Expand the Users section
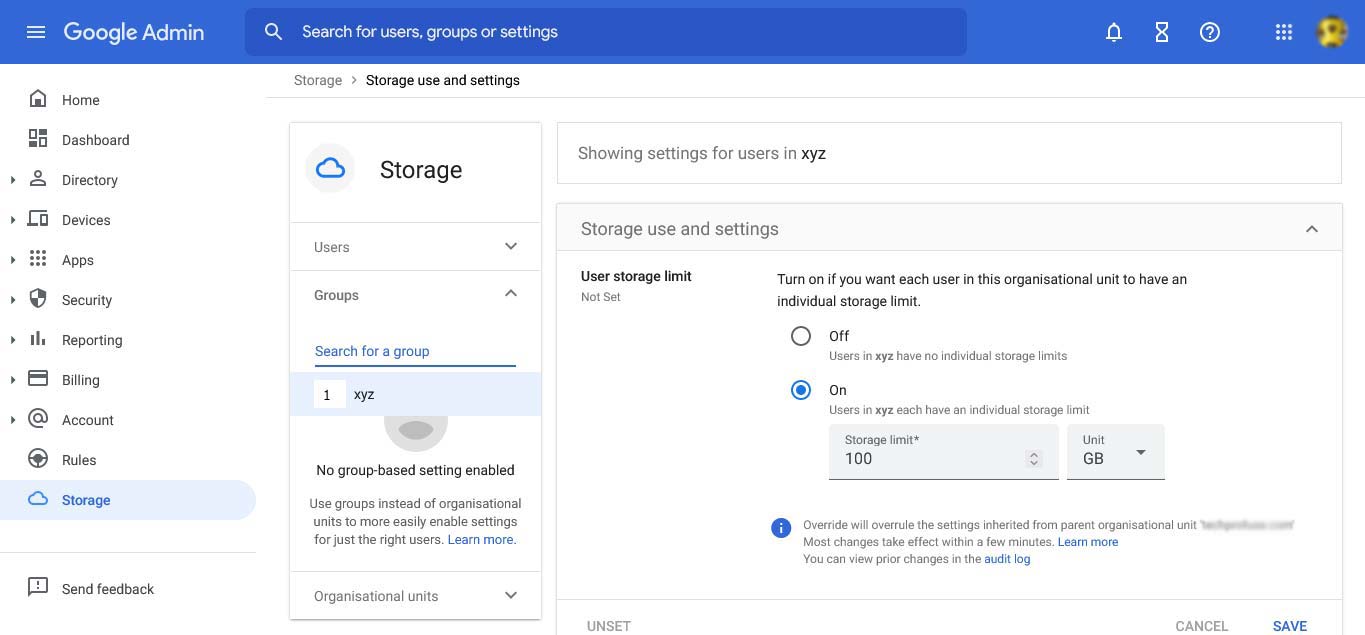 [x=510, y=246]
